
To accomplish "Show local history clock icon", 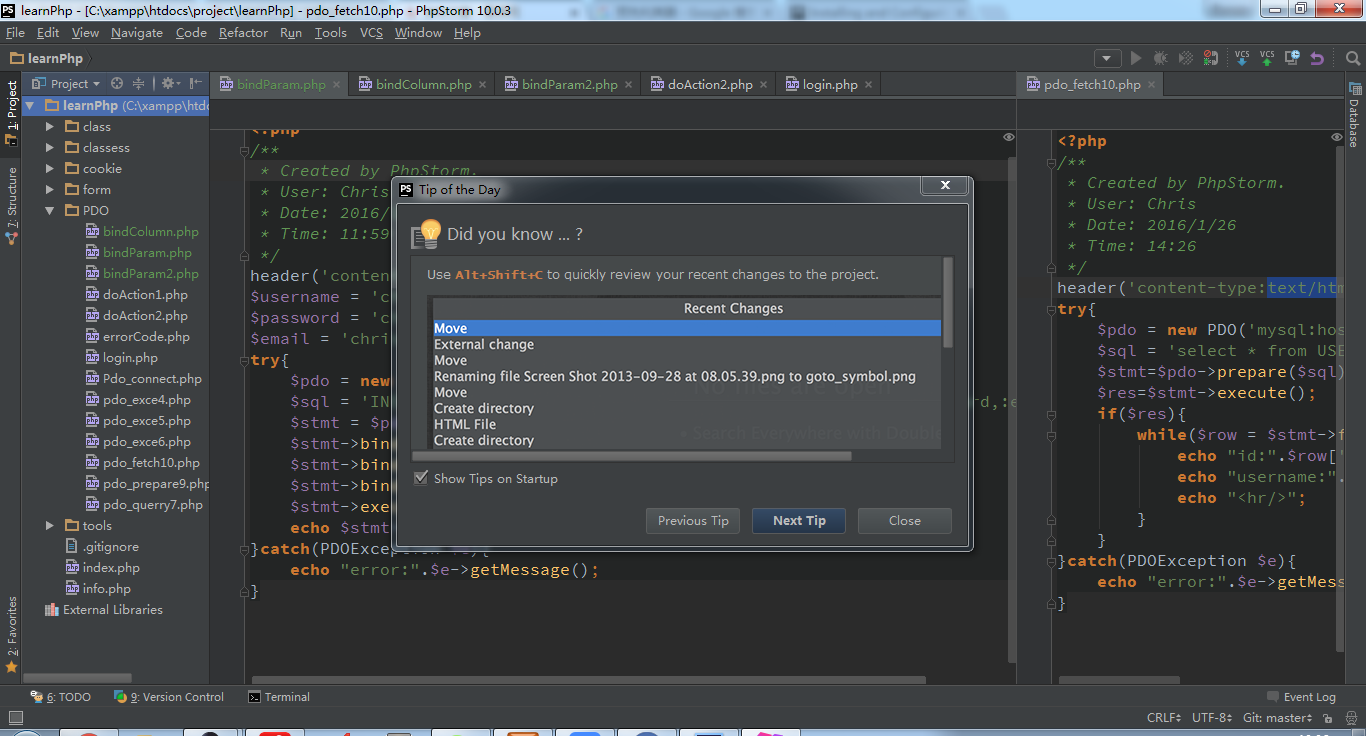I will 1292,59.
